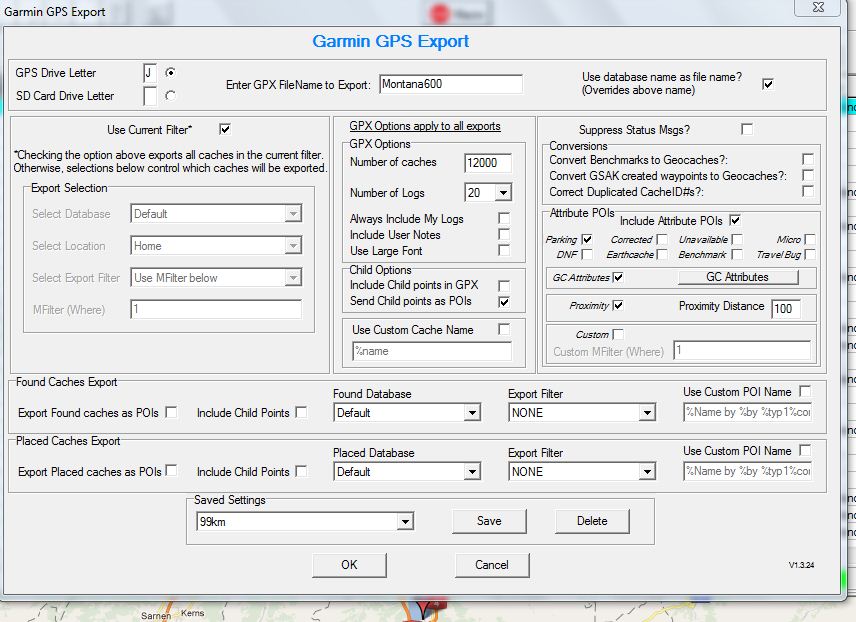This screenshot has width=856, height=622.
Task: Toggle Send Child points as POIs
Action: click(x=504, y=301)
